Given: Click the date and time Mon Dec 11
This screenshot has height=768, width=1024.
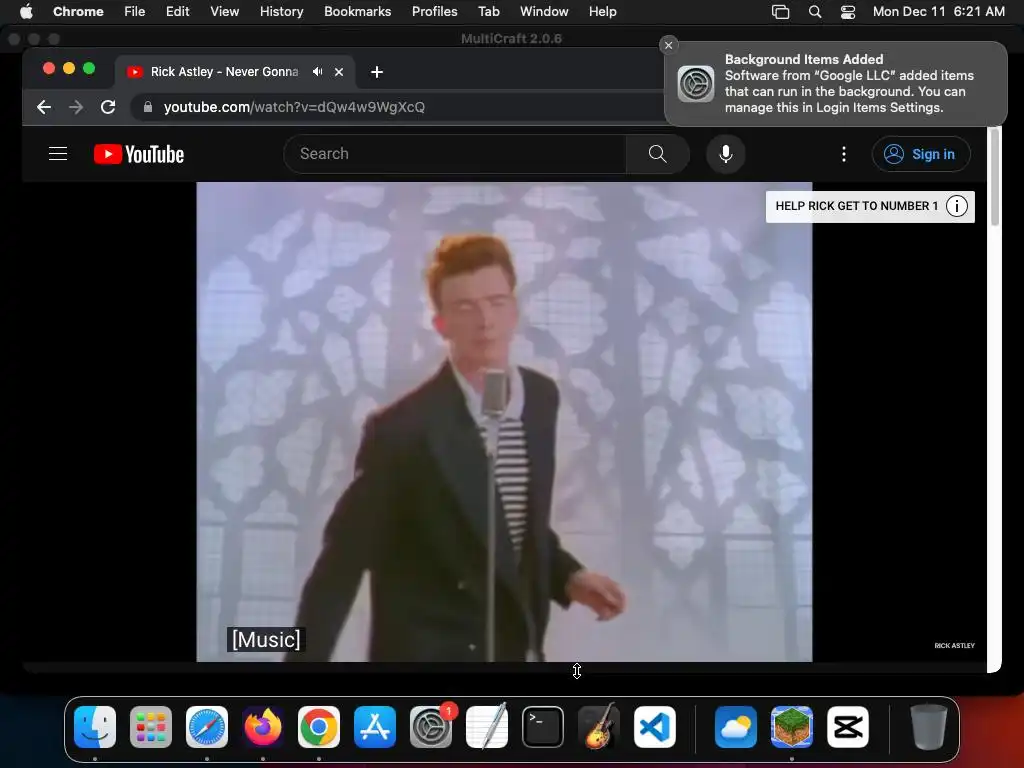Looking at the screenshot, I should (938, 12).
